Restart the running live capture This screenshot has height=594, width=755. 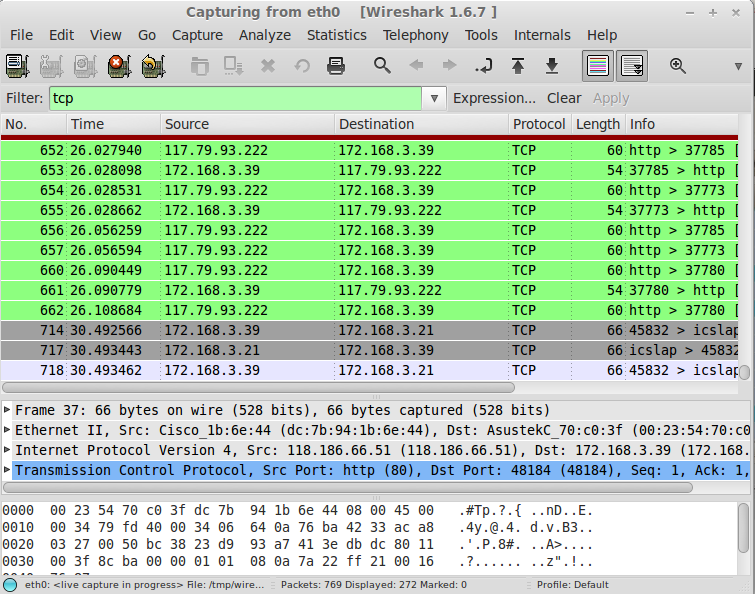(x=153, y=66)
